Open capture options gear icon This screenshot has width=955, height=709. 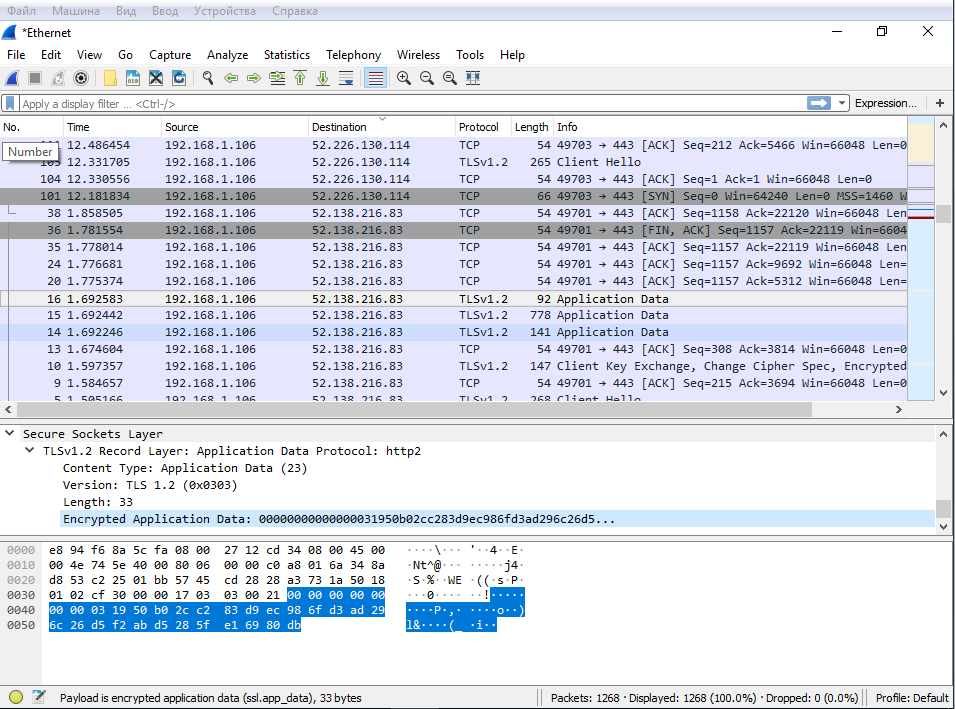point(81,78)
